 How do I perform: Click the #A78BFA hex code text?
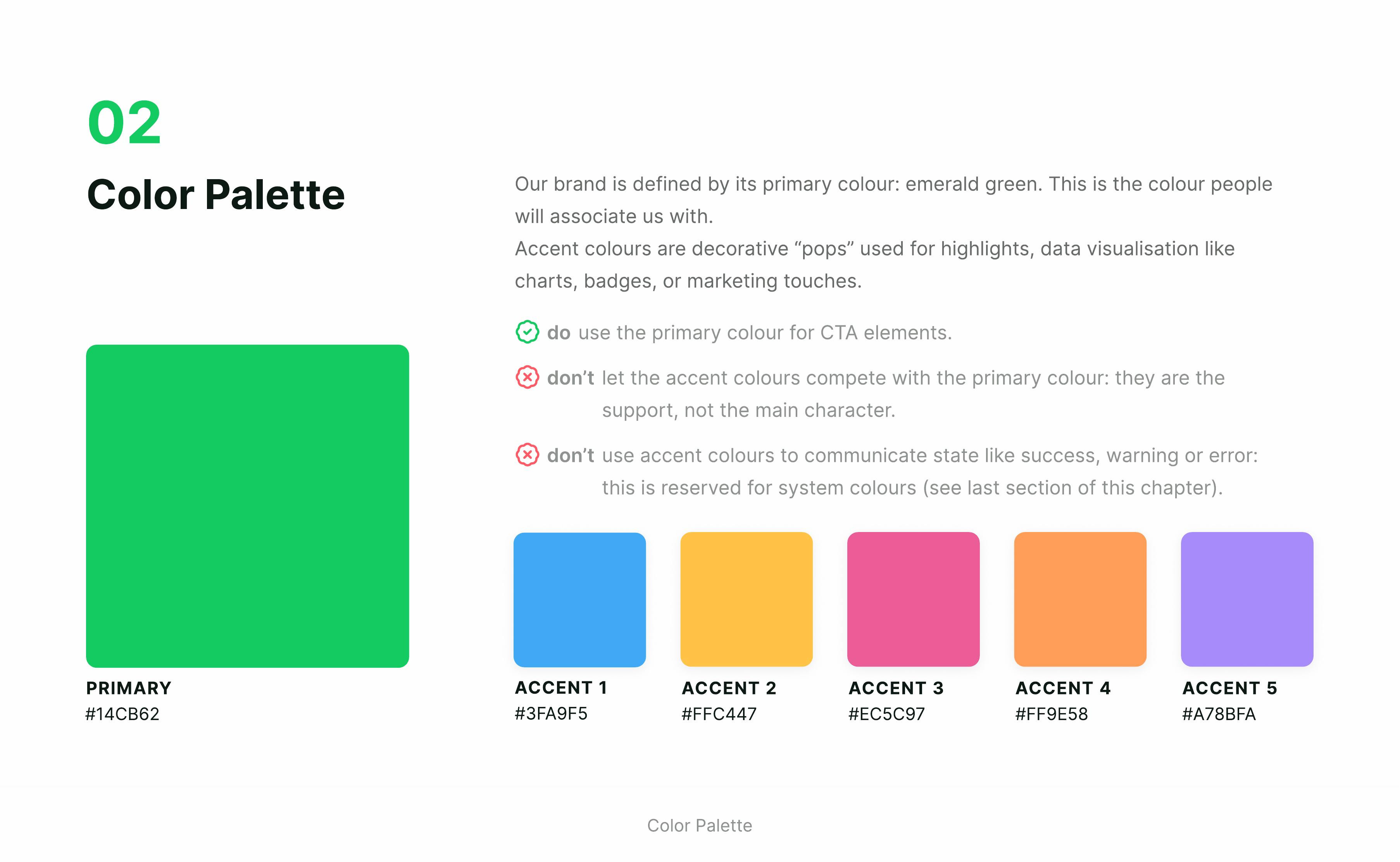[x=1219, y=714]
